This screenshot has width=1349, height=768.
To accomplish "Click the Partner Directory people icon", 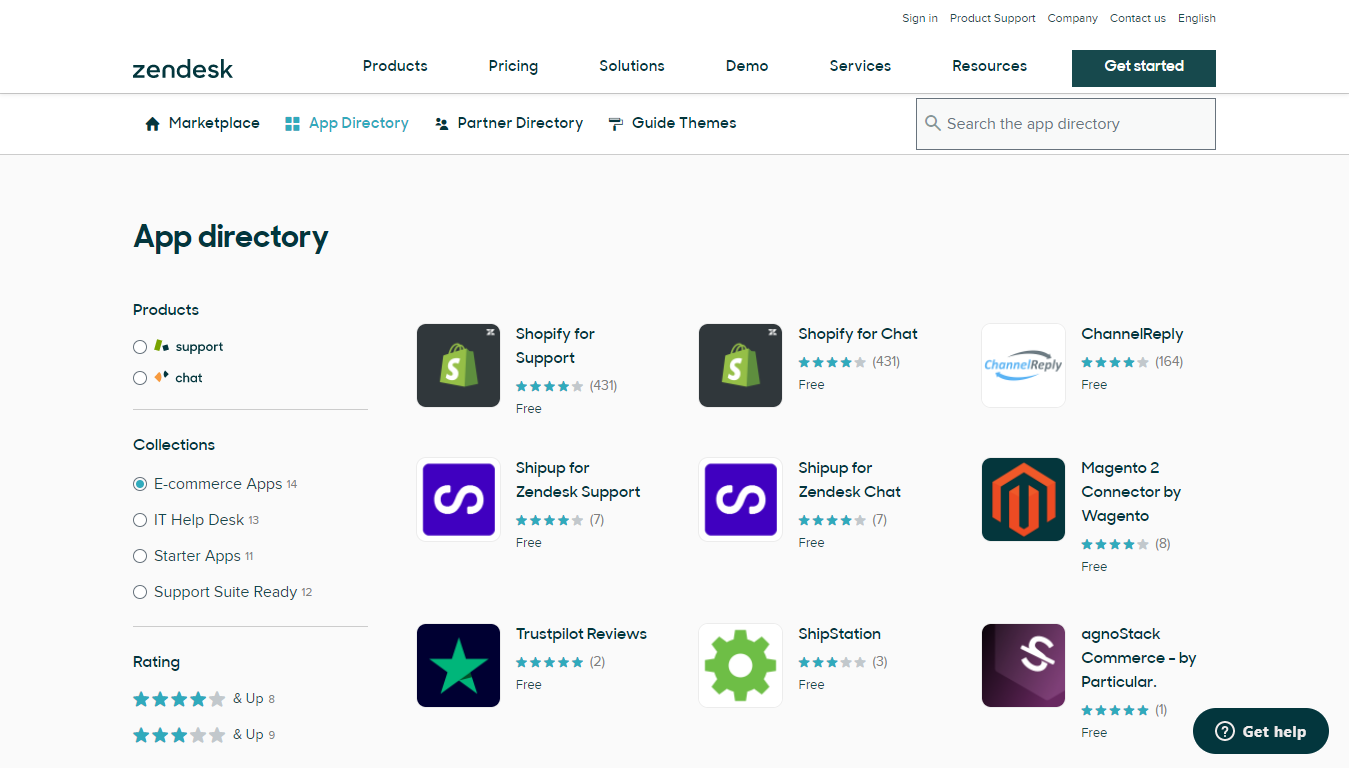I will 441,124.
